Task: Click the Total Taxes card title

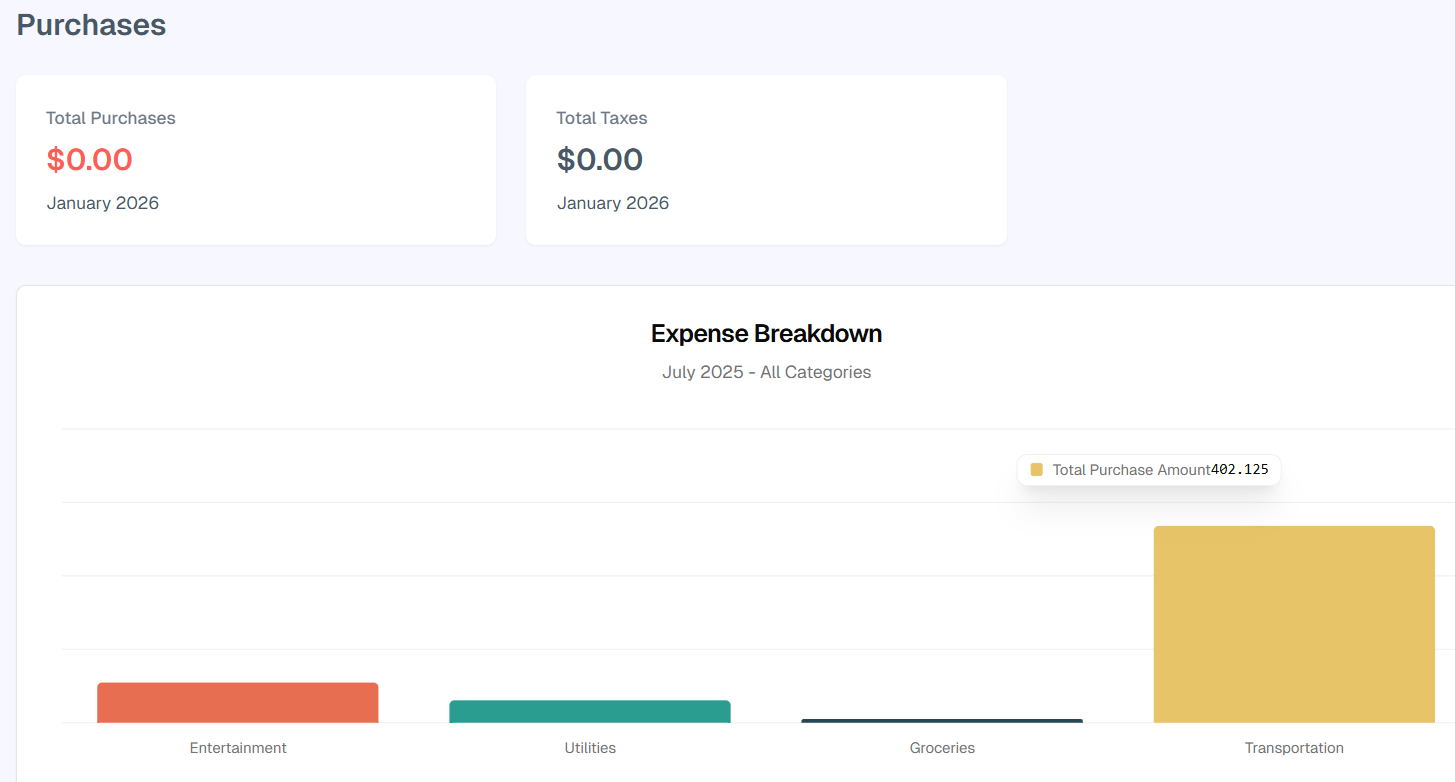Action: (602, 118)
